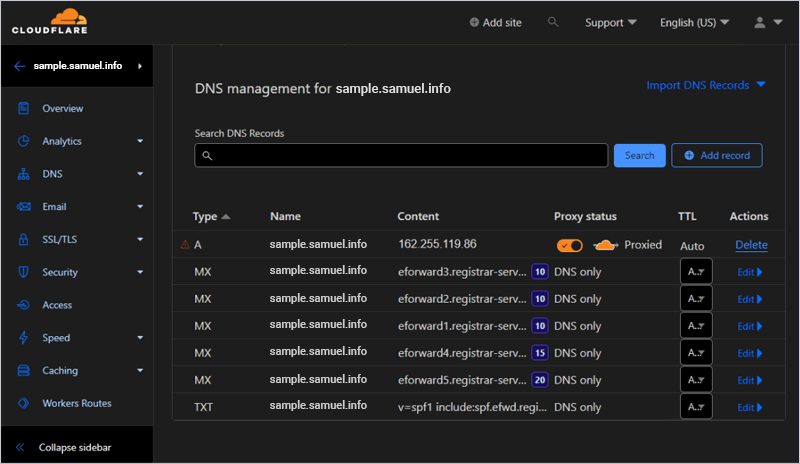Screen dimensions: 800x464
Task: Toggle the proxy switch on the A record
Action: (x=570, y=246)
